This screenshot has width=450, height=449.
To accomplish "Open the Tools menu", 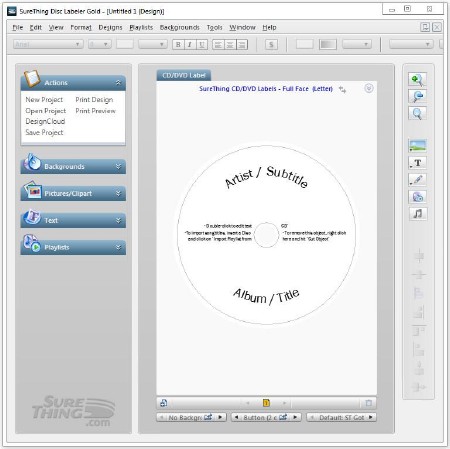I will point(214,27).
